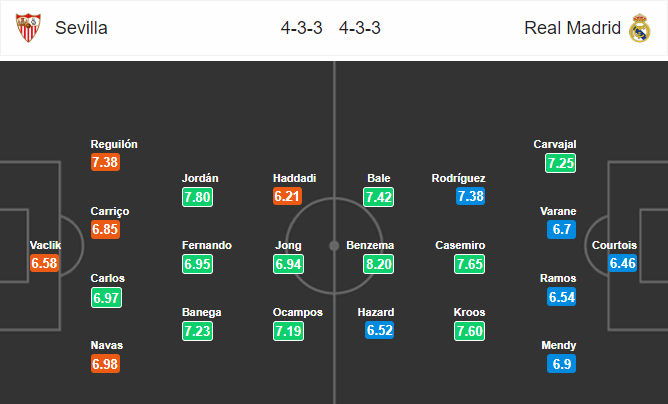Click the player name Reguilón
This screenshot has height=404, width=668.
tap(114, 144)
